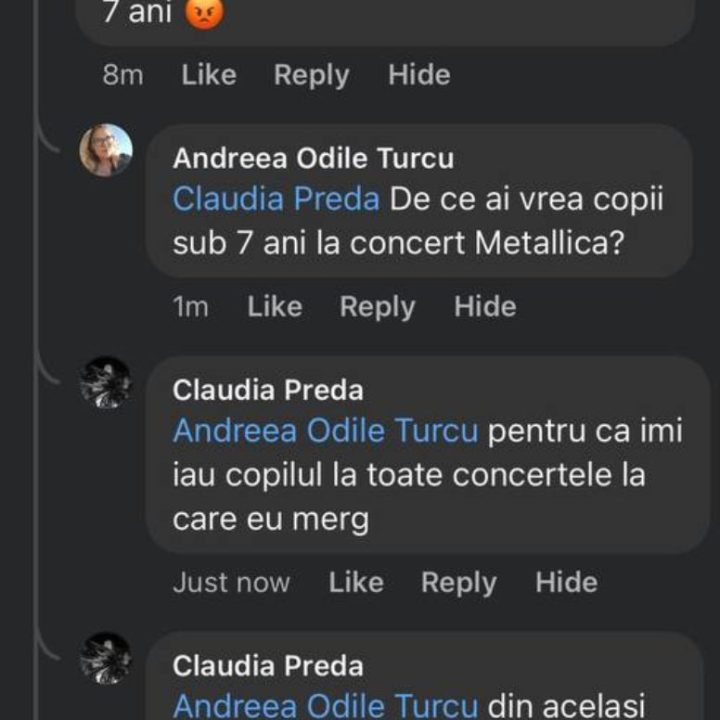Image resolution: width=720 pixels, height=720 pixels.
Task: Hide Andreea Odile Turcu's comment
Action: 485,307
